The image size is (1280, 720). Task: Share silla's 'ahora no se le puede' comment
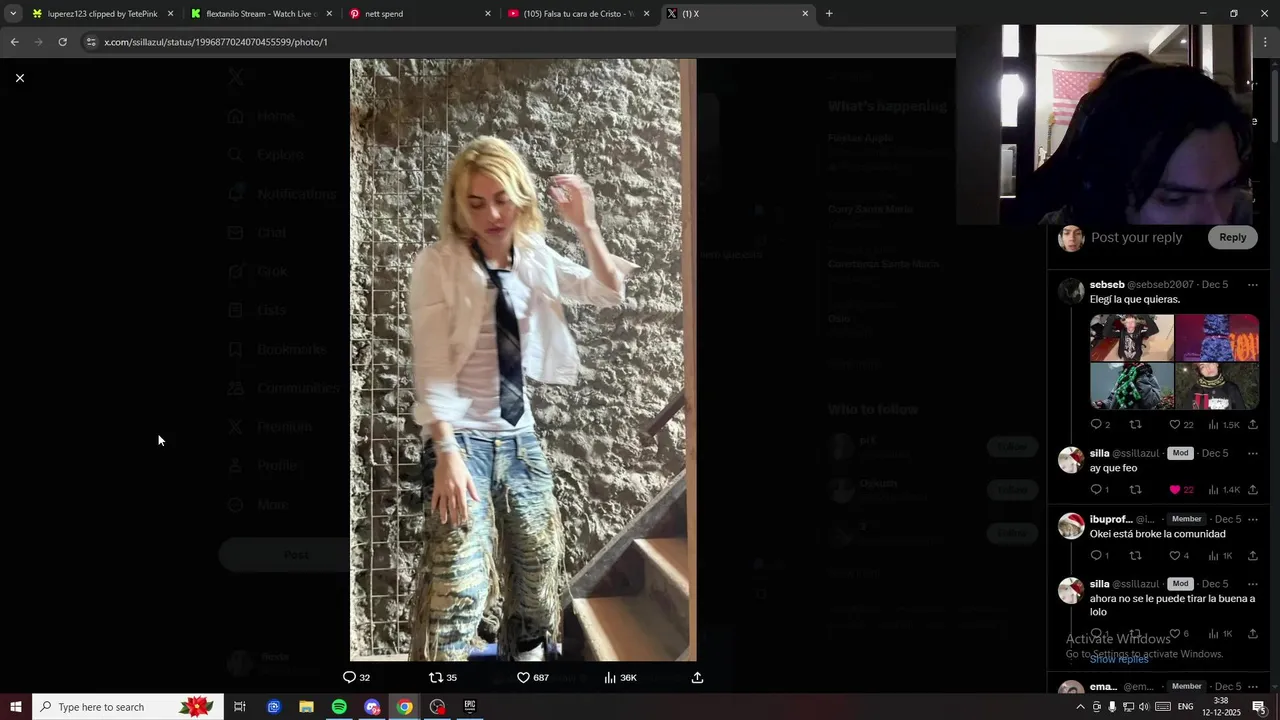[1252, 633]
